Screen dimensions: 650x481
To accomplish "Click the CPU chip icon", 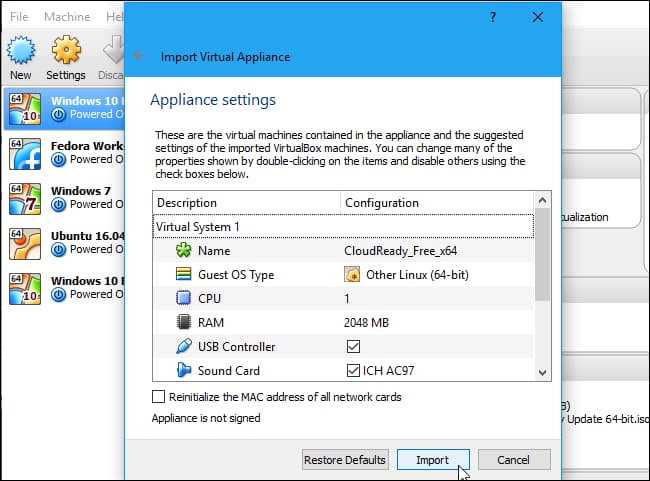I will (x=183, y=299).
